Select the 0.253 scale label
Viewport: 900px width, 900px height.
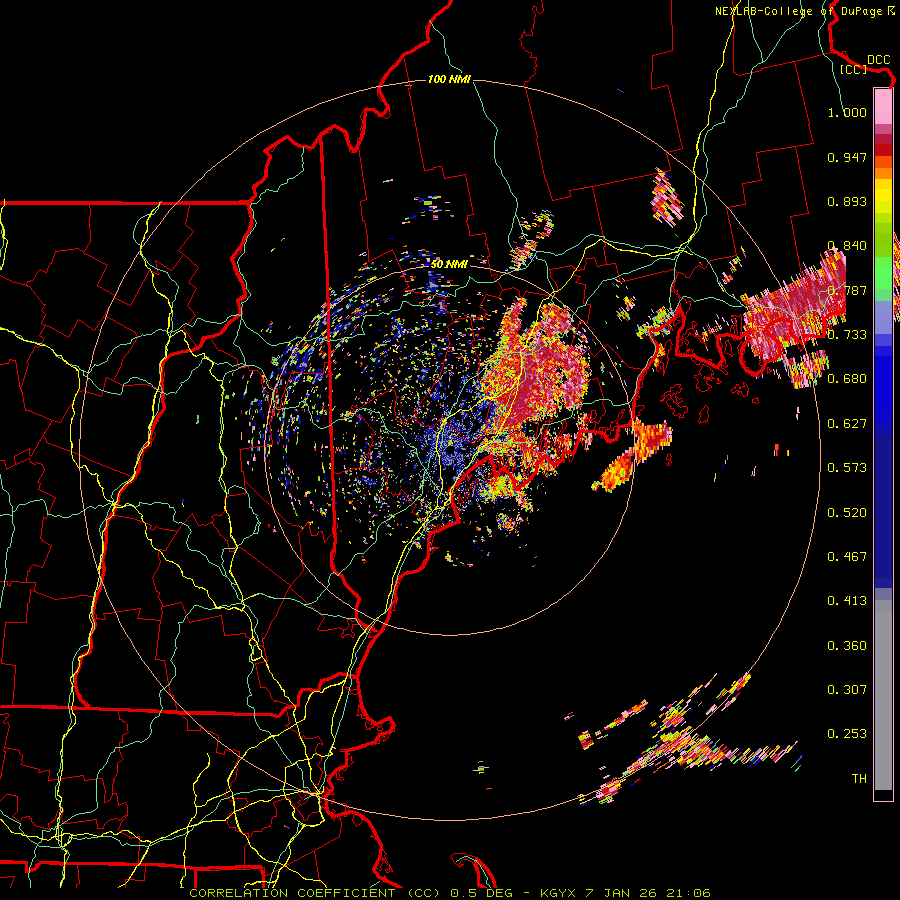pyautogui.click(x=847, y=734)
